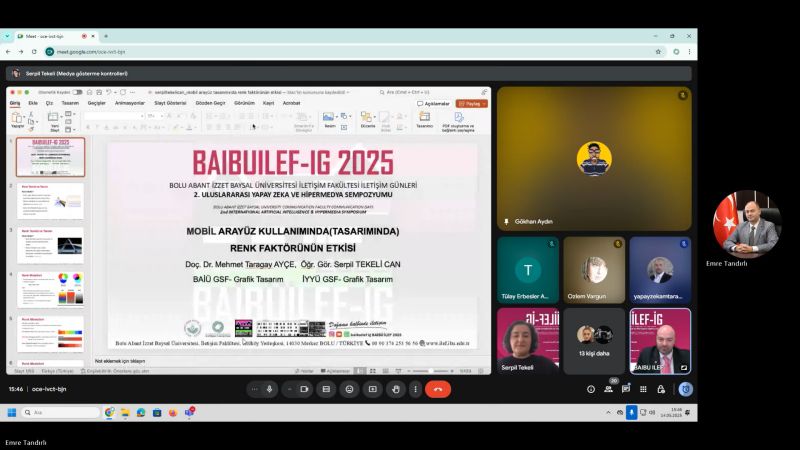800x450 pixels.
Task: Switch to the Görünüm tab
Action: 244,103
